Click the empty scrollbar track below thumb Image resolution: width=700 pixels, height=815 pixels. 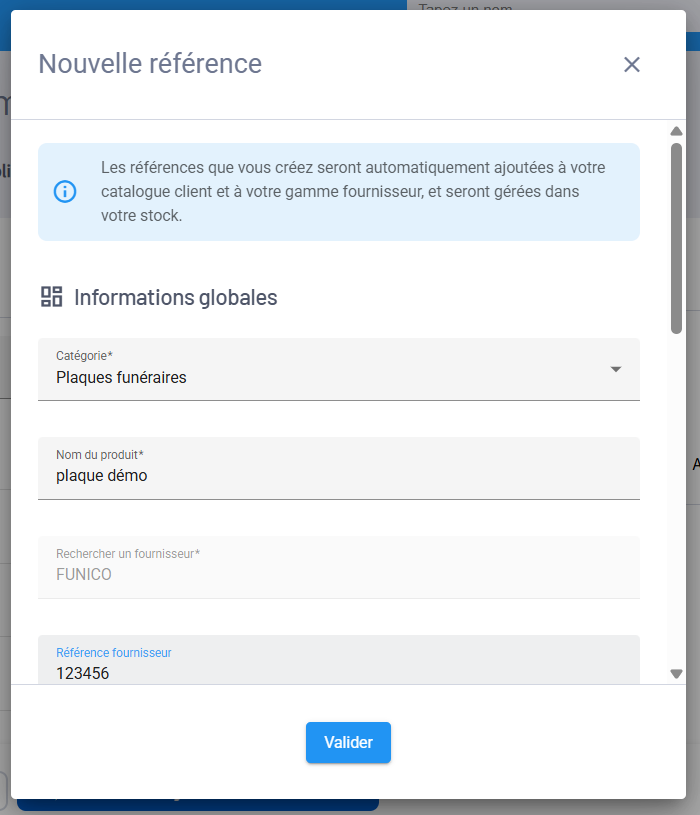pyautogui.click(x=676, y=500)
